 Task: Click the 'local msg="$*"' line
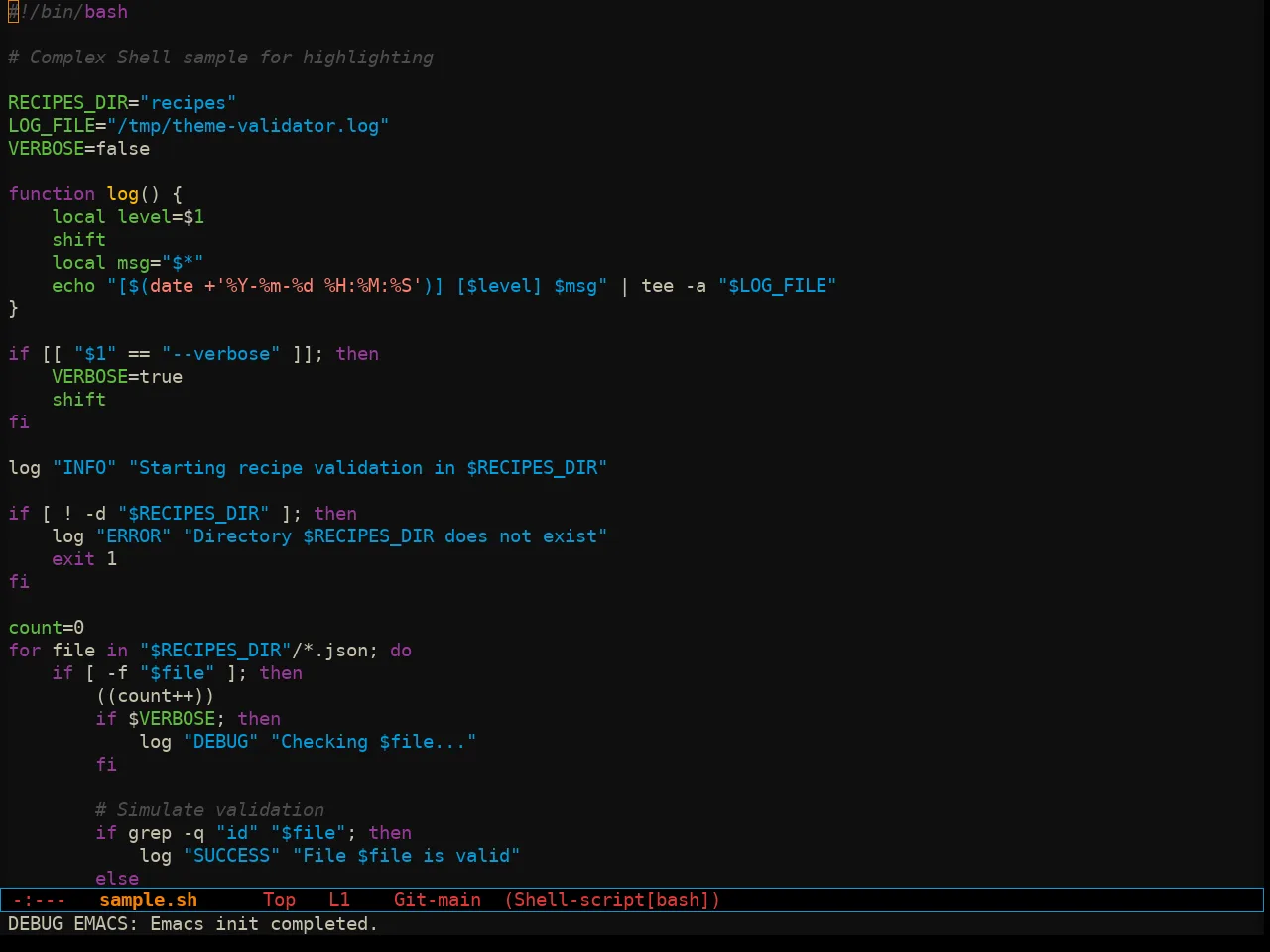pyautogui.click(x=128, y=263)
